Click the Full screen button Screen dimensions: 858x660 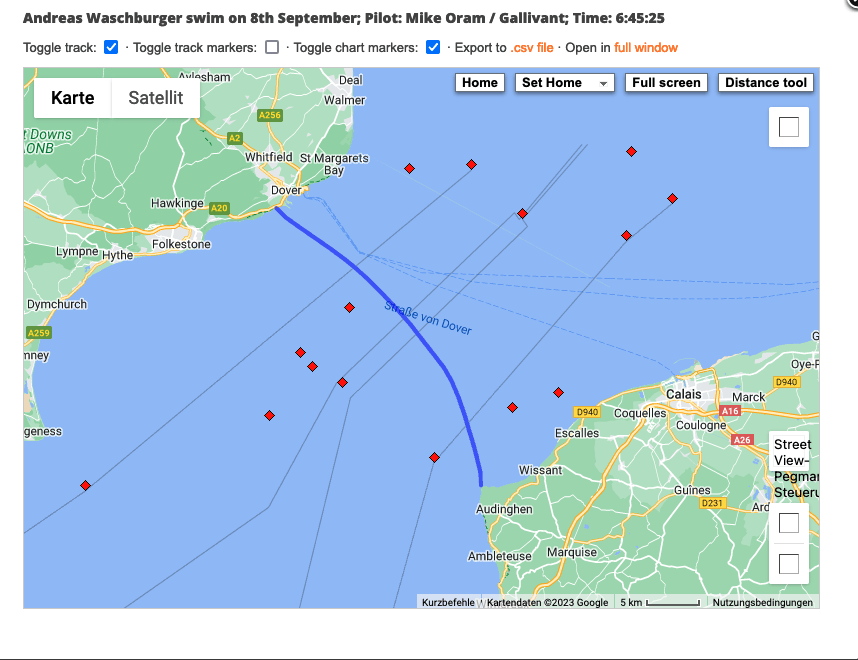[x=667, y=83]
